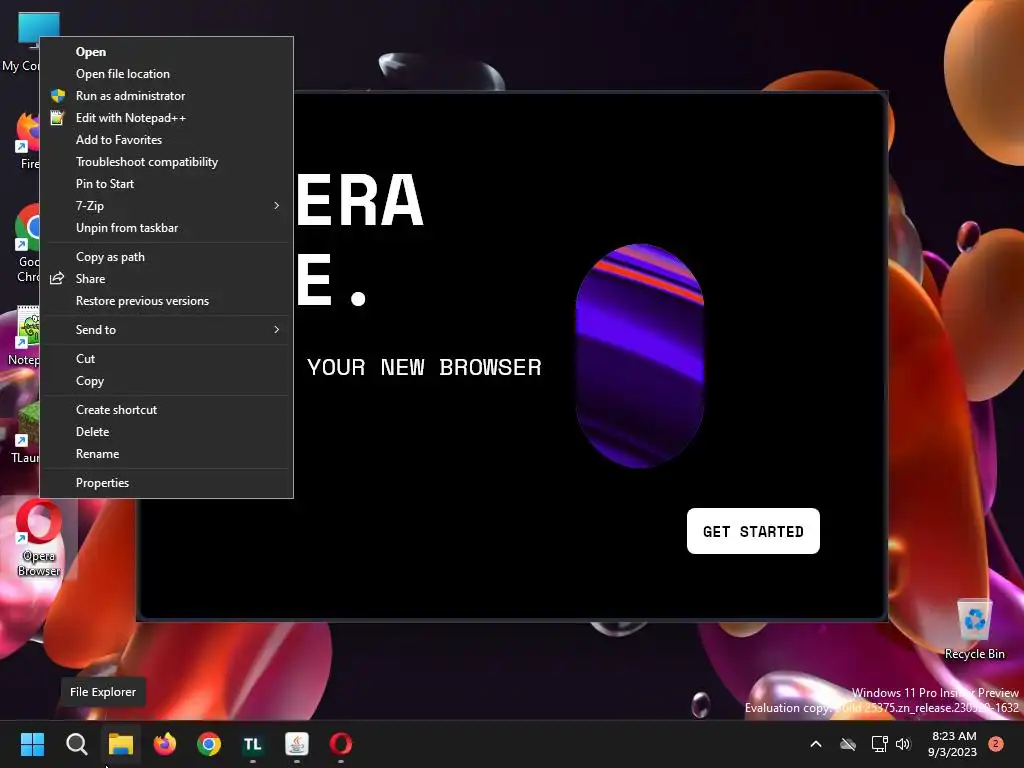Select the TLauncher desktop shortcut
1024x768 pixels.
[25, 434]
